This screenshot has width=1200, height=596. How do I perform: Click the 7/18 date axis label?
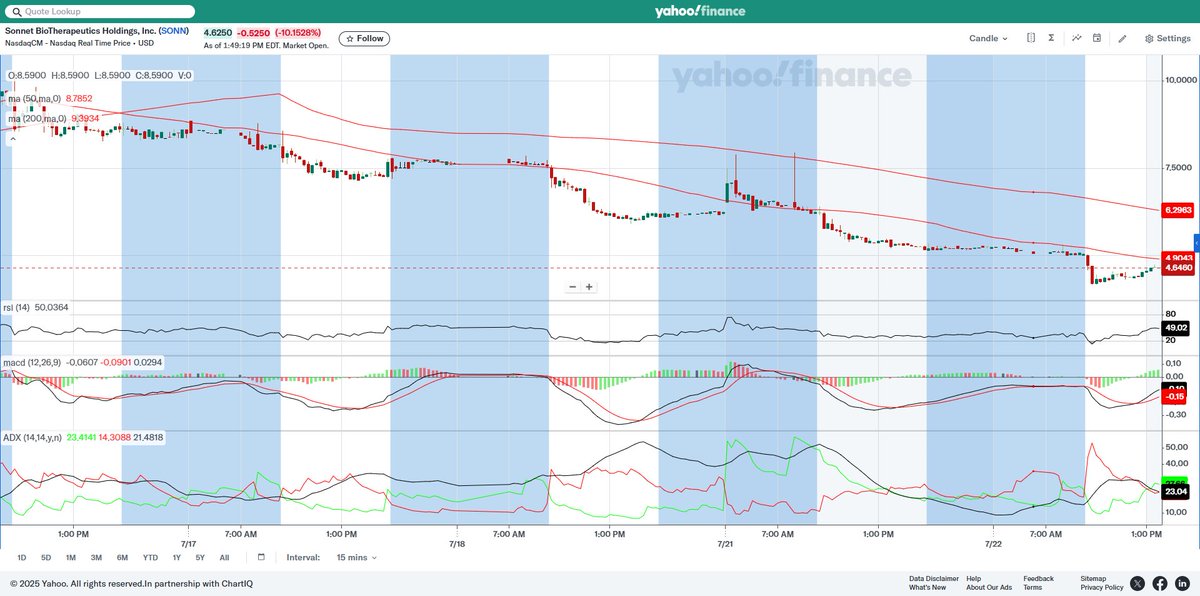(x=457, y=545)
